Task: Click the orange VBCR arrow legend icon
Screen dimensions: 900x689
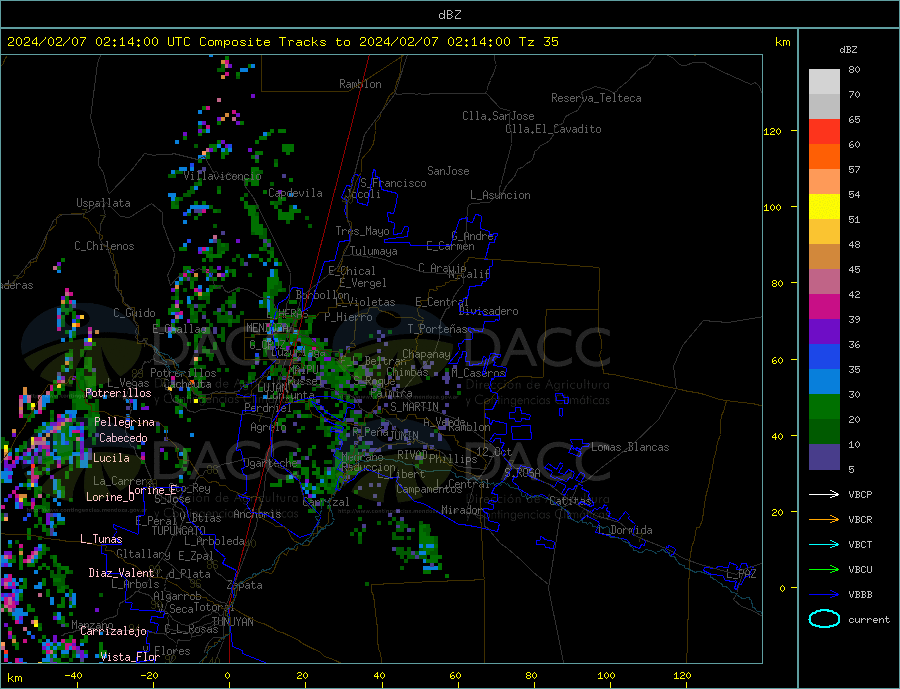Action: tap(824, 520)
